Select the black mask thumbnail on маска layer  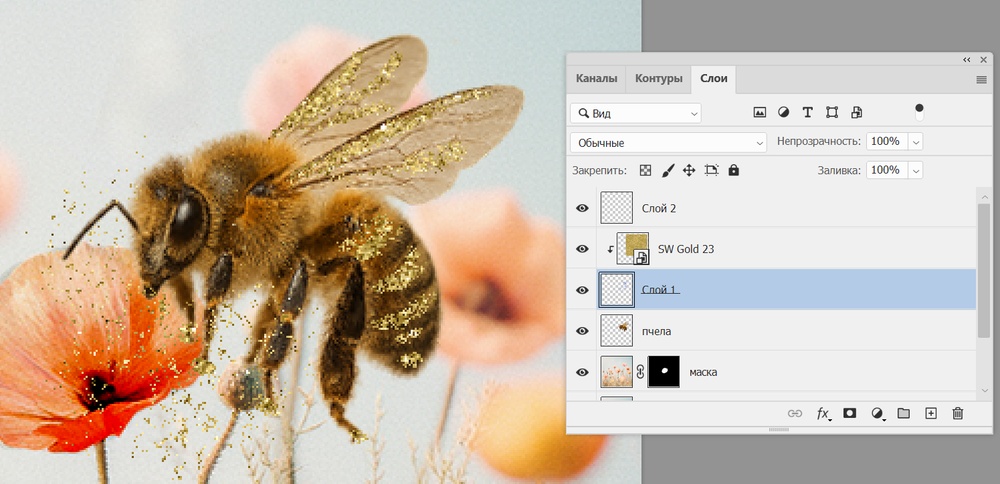[664, 372]
